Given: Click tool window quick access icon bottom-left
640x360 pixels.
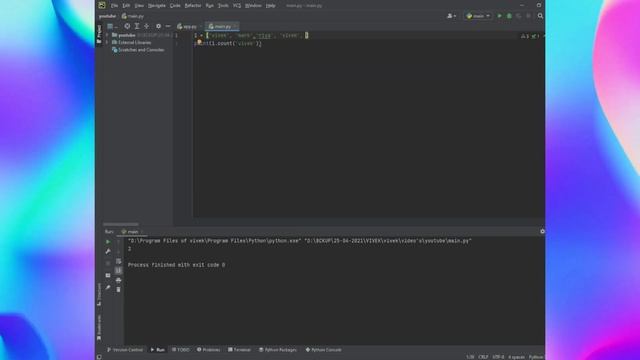Looking at the screenshot, I should click(x=99, y=357).
